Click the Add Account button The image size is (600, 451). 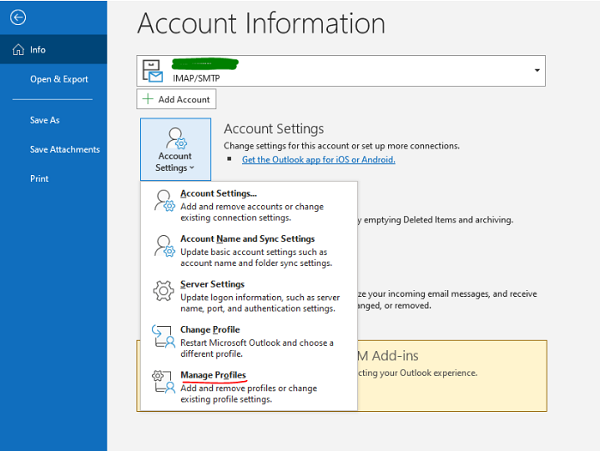pyautogui.click(x=176, y=99)
